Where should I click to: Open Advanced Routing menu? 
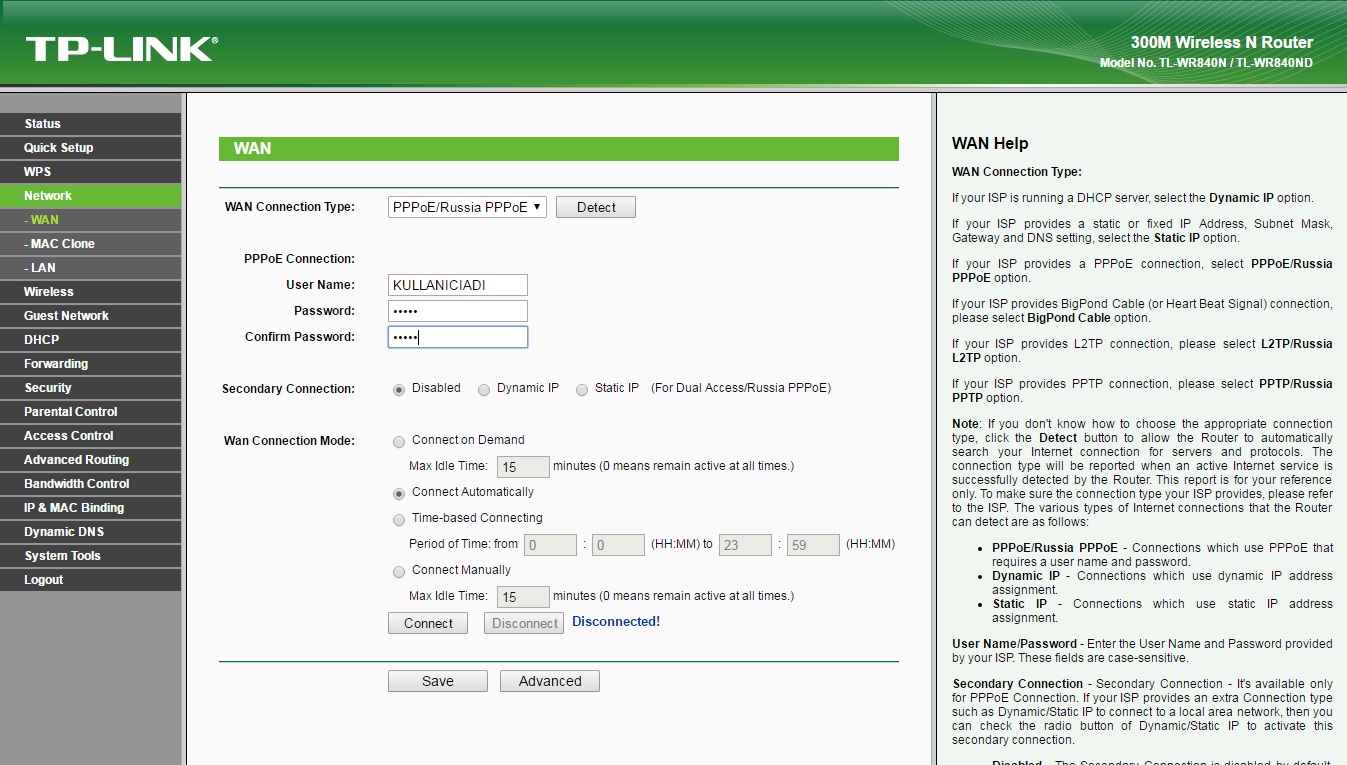point(90,460)
